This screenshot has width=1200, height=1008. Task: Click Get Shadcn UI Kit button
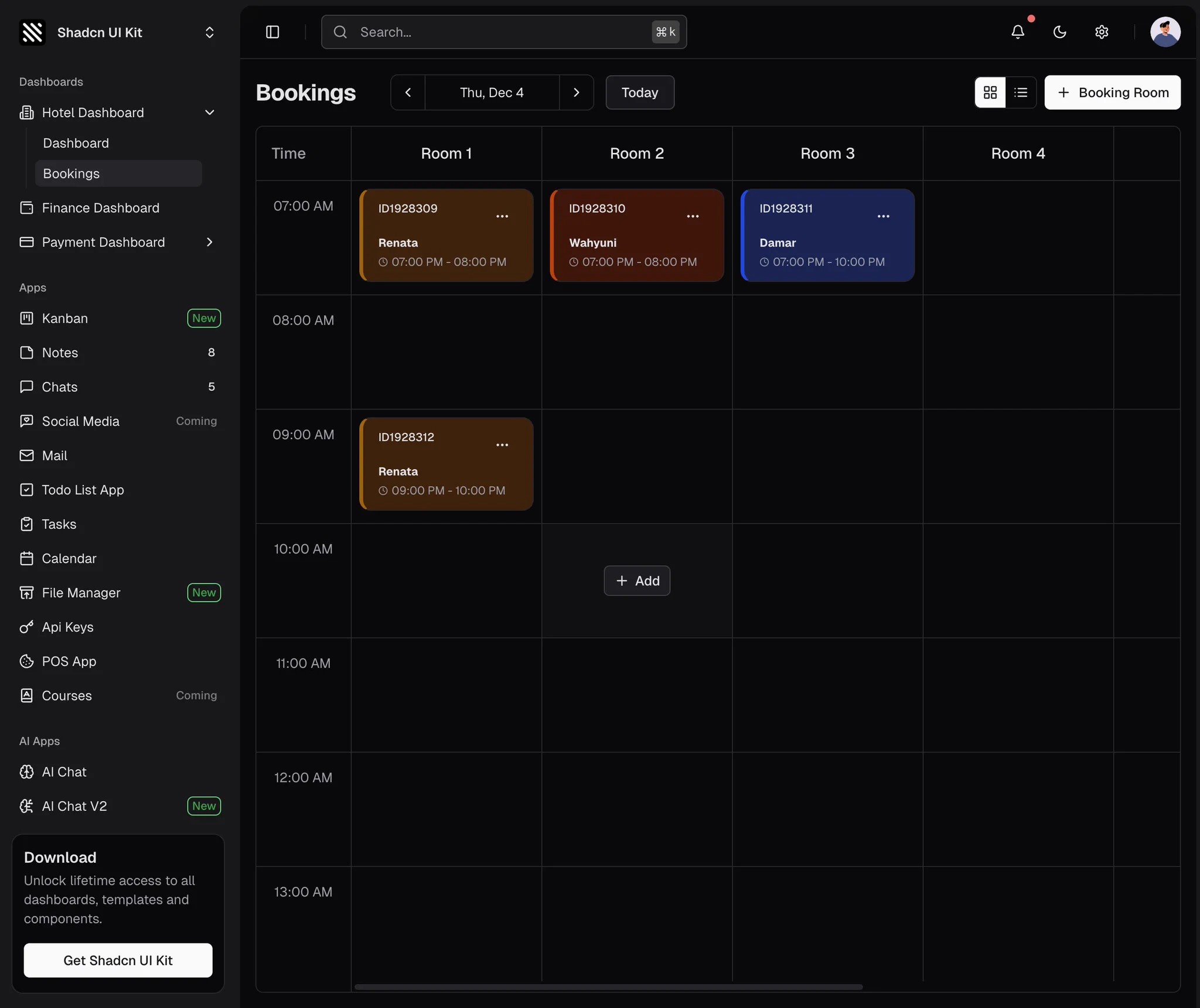[x=118, y=960]
